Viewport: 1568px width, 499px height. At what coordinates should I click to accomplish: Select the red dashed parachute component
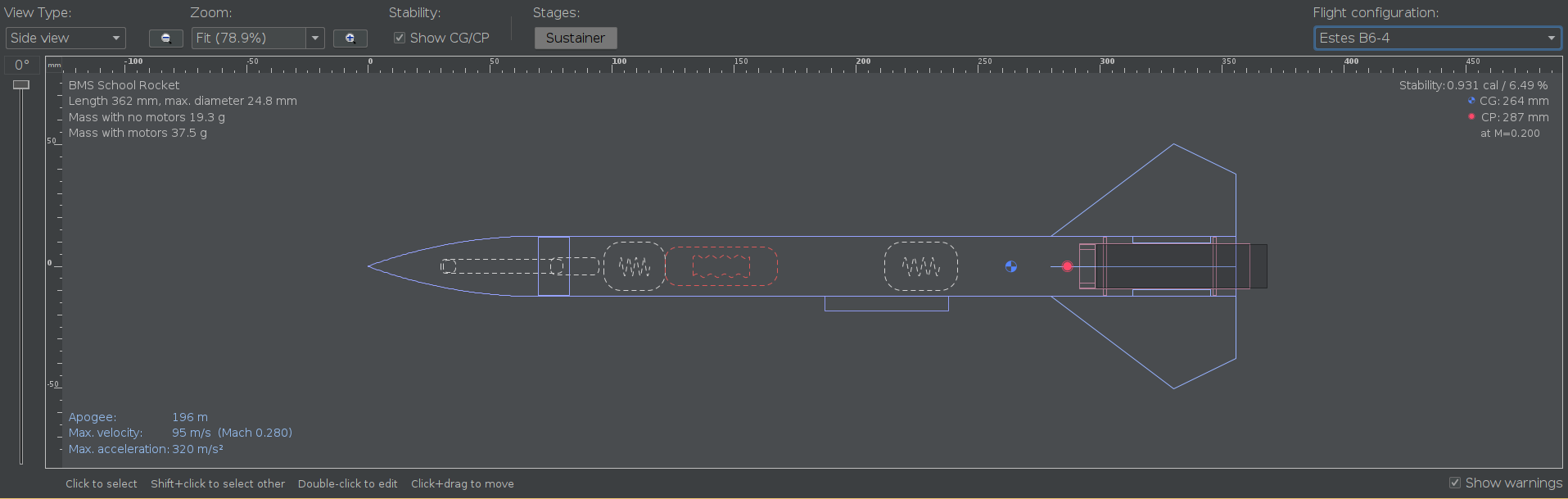(x=721, y=266)
